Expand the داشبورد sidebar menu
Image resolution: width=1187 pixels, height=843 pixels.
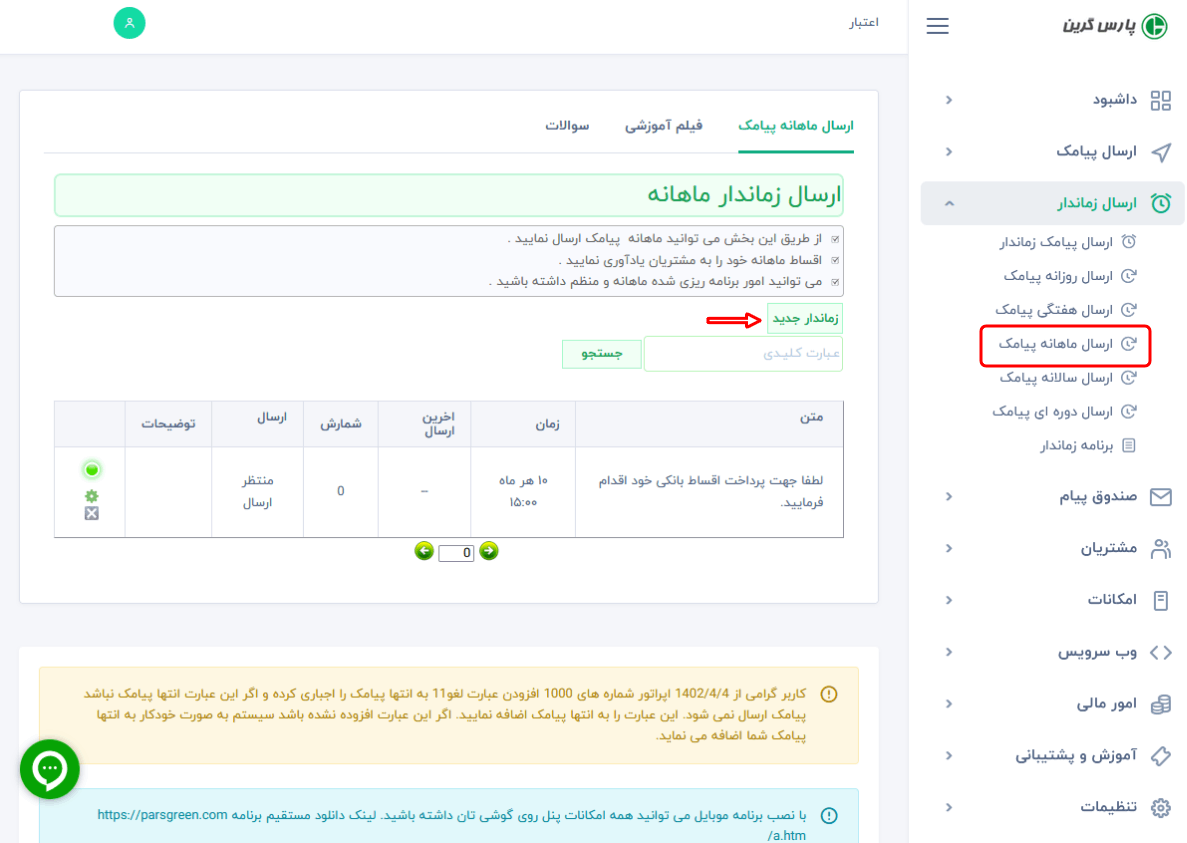pos(1100,100)
